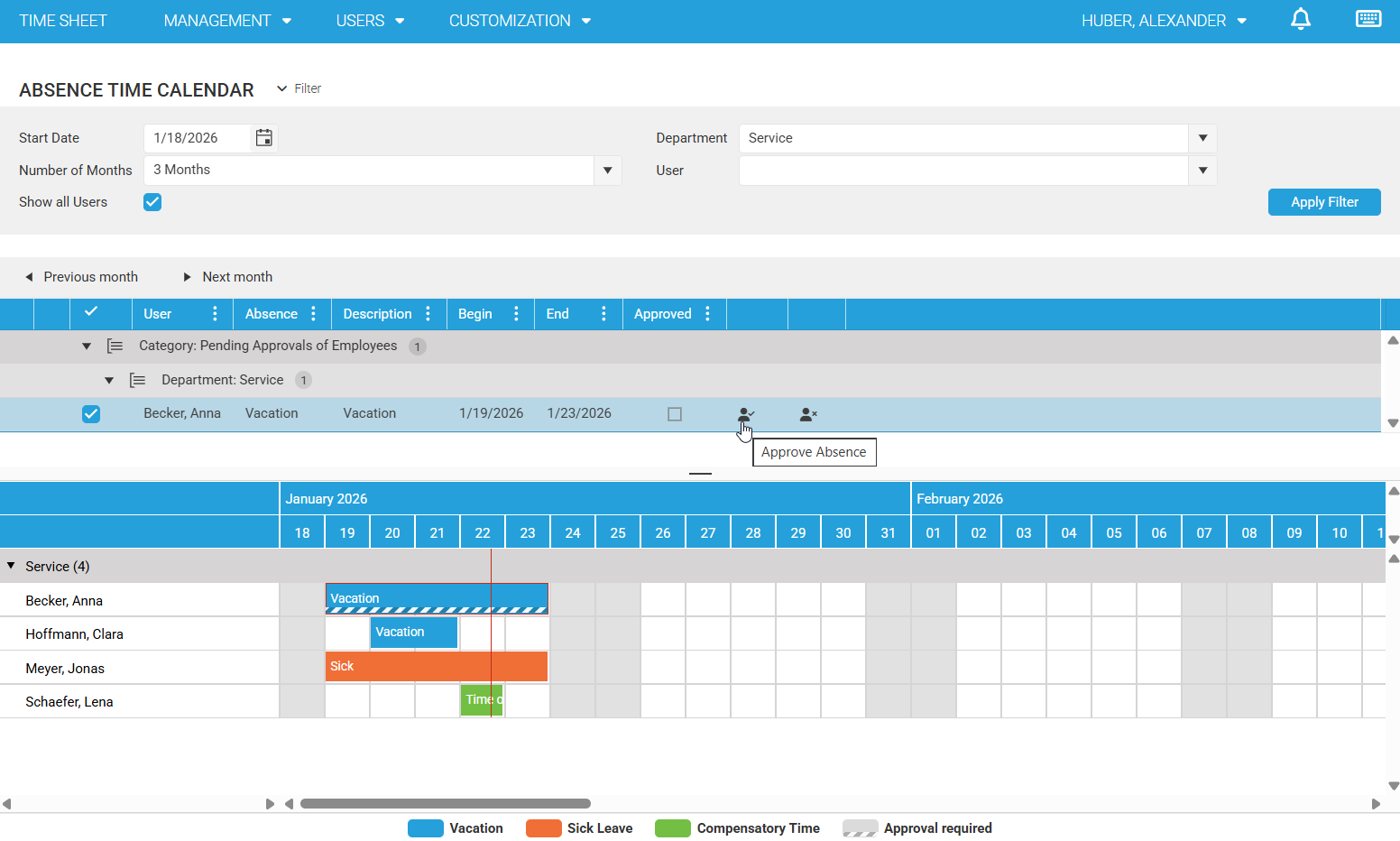Open the keyboard icon in top bar
This screenshot has width=1400, height=841.
tap(1368, 20)
